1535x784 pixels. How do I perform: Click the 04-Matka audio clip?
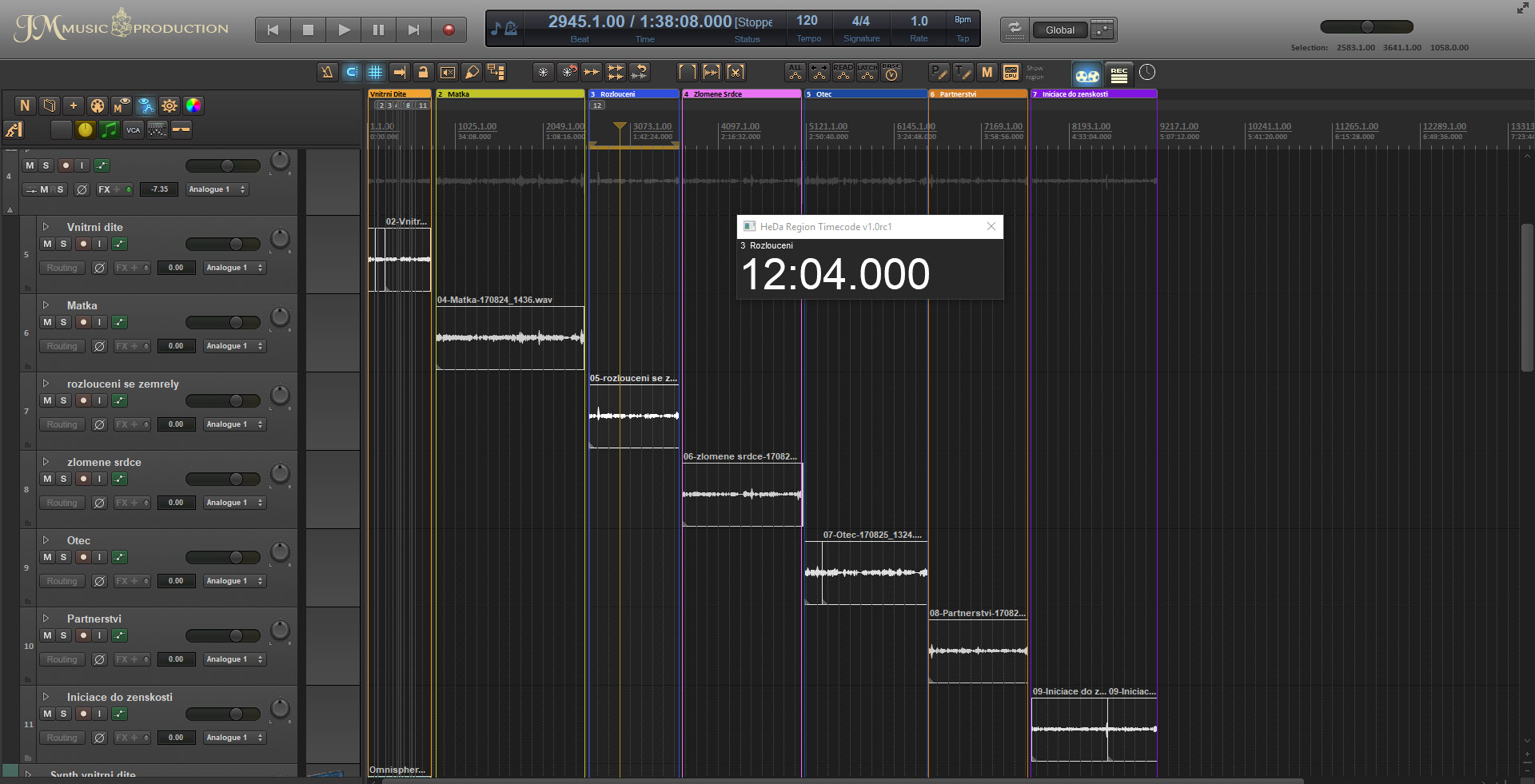[510, 337]
